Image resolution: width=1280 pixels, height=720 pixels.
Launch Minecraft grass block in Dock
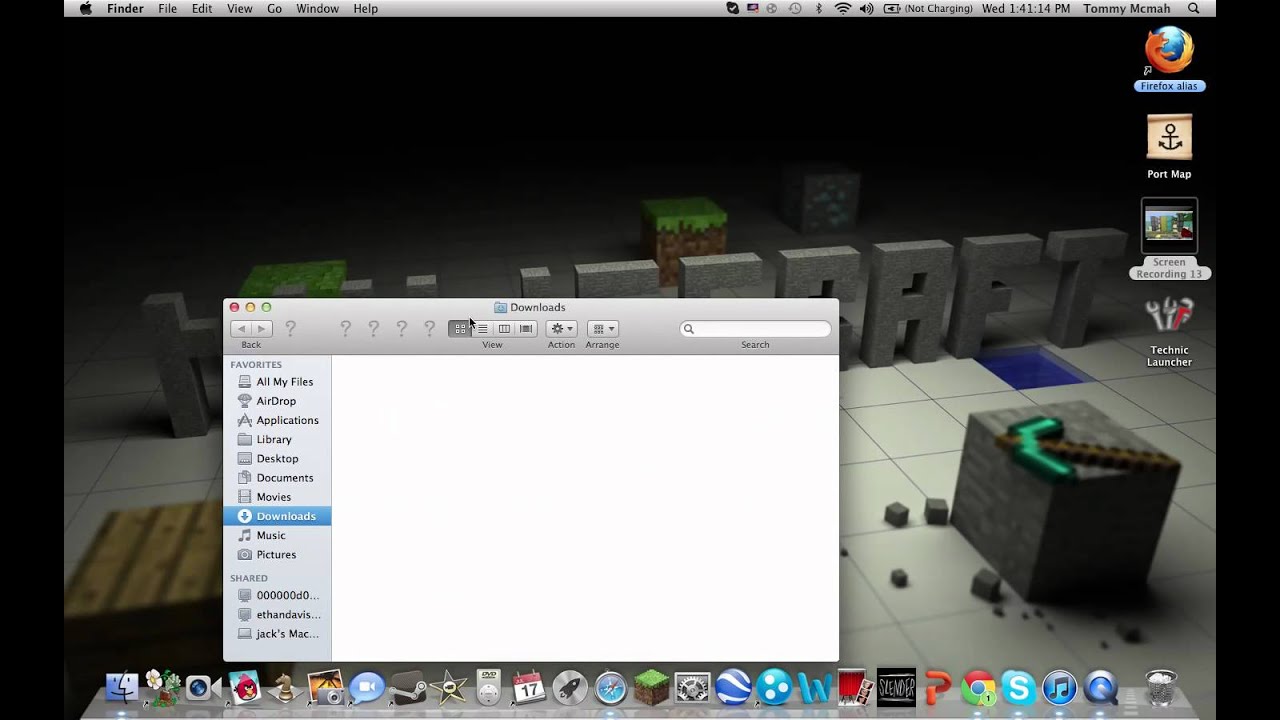pyautogui.click(x=651, y=688)
